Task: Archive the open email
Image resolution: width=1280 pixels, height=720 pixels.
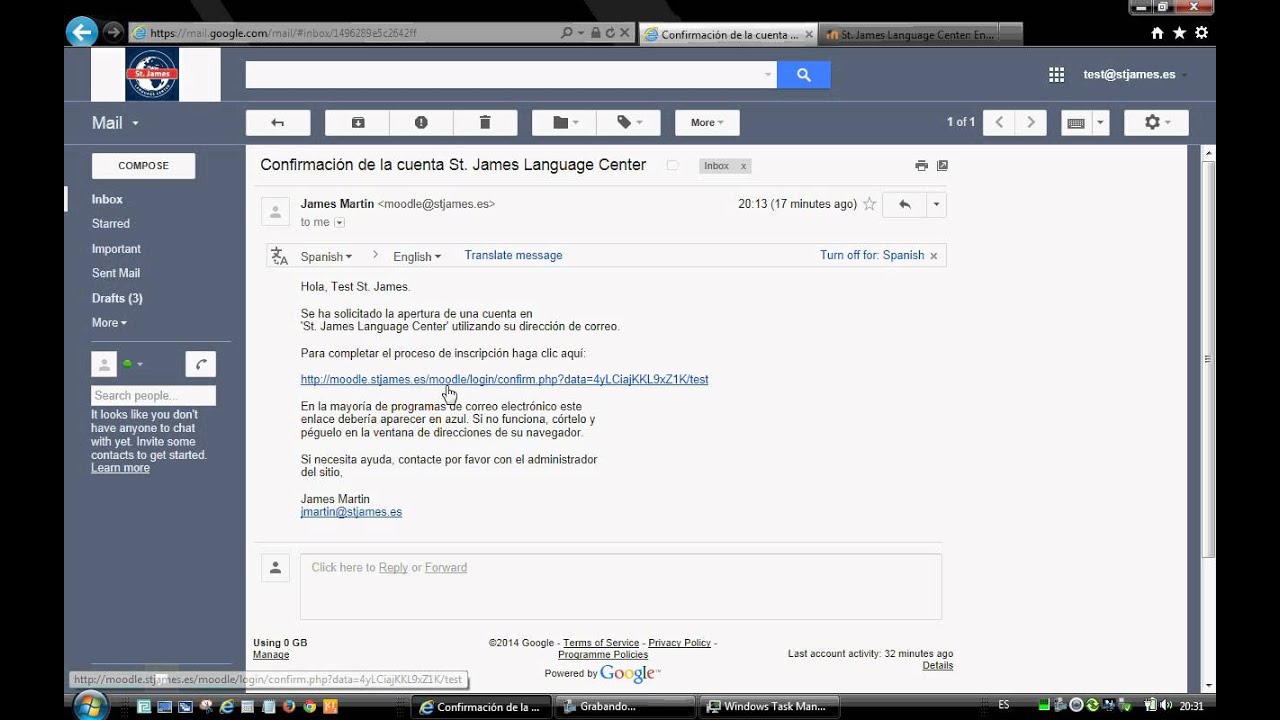Action: point(357,122)
